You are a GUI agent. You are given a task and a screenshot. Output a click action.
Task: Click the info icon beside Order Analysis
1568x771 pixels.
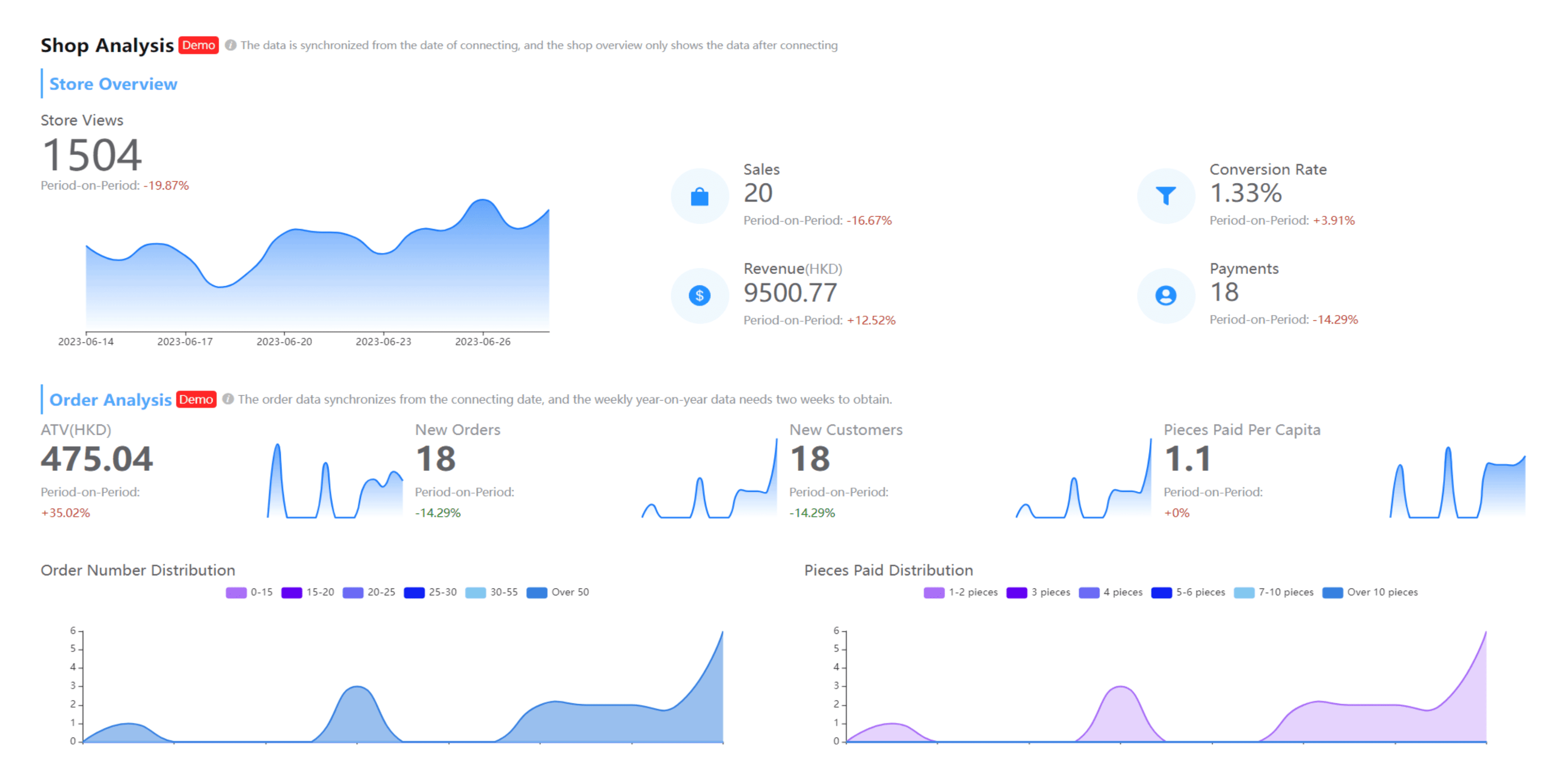pos(228,400)
